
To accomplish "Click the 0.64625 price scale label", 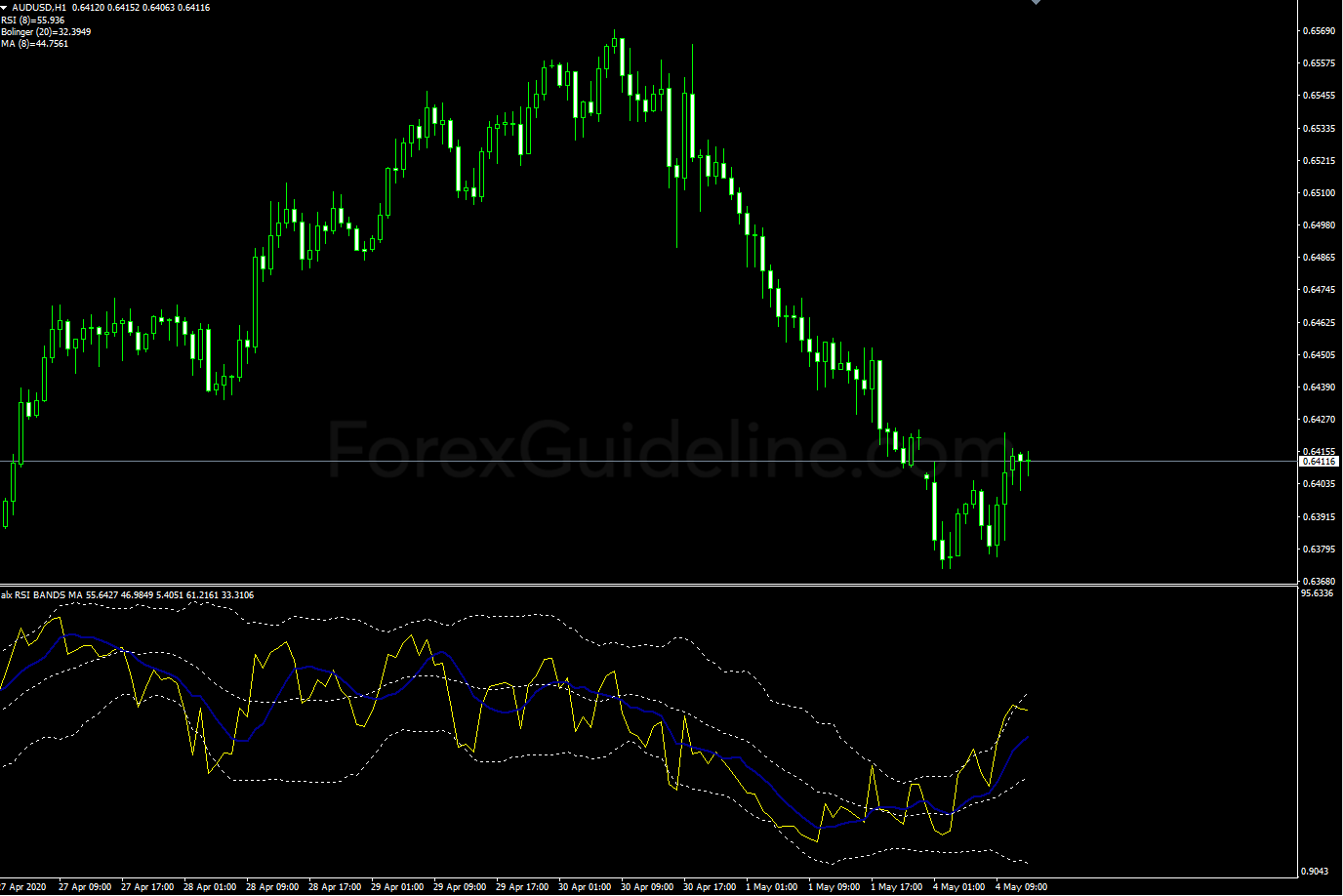I will click(x=1319, y=323).
